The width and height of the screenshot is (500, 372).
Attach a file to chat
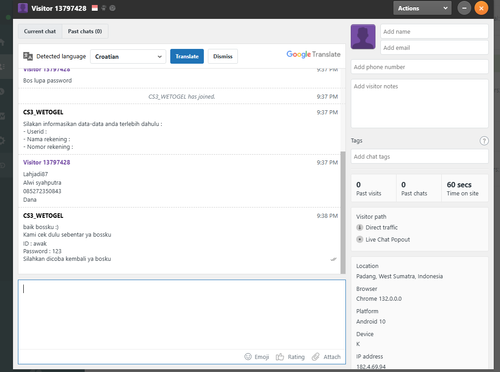pos(326,357)
